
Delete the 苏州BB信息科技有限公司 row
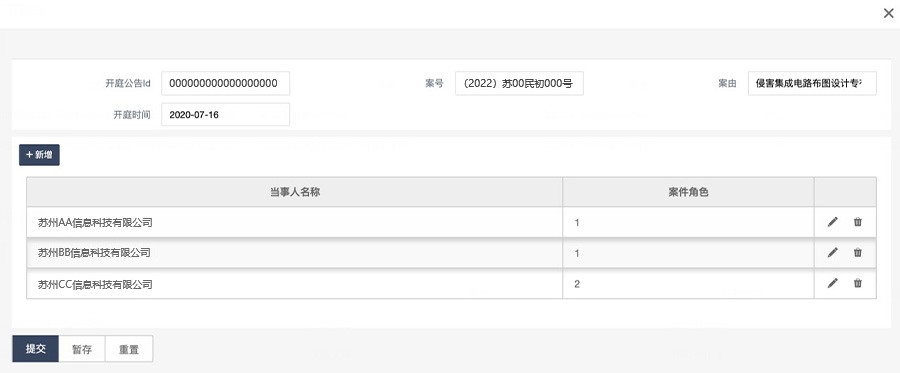click(x=858, y=252)
